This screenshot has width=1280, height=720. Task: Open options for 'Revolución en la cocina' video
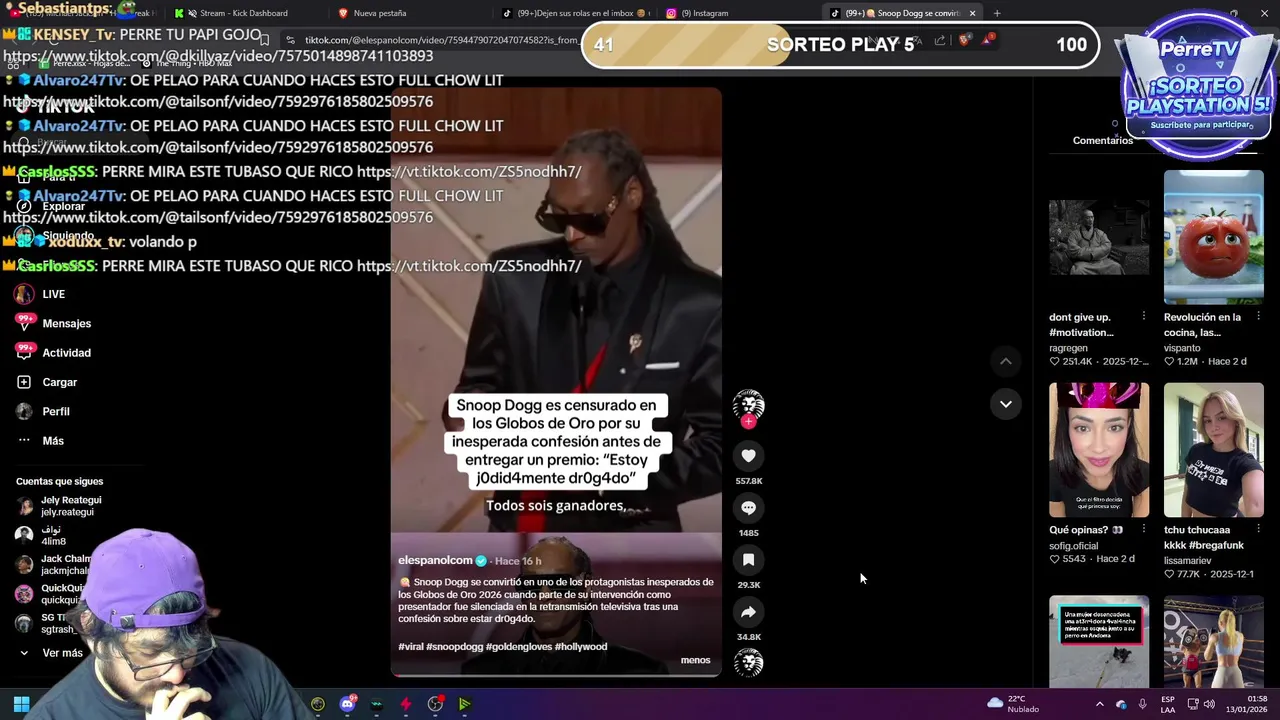tap(1258, 317)
